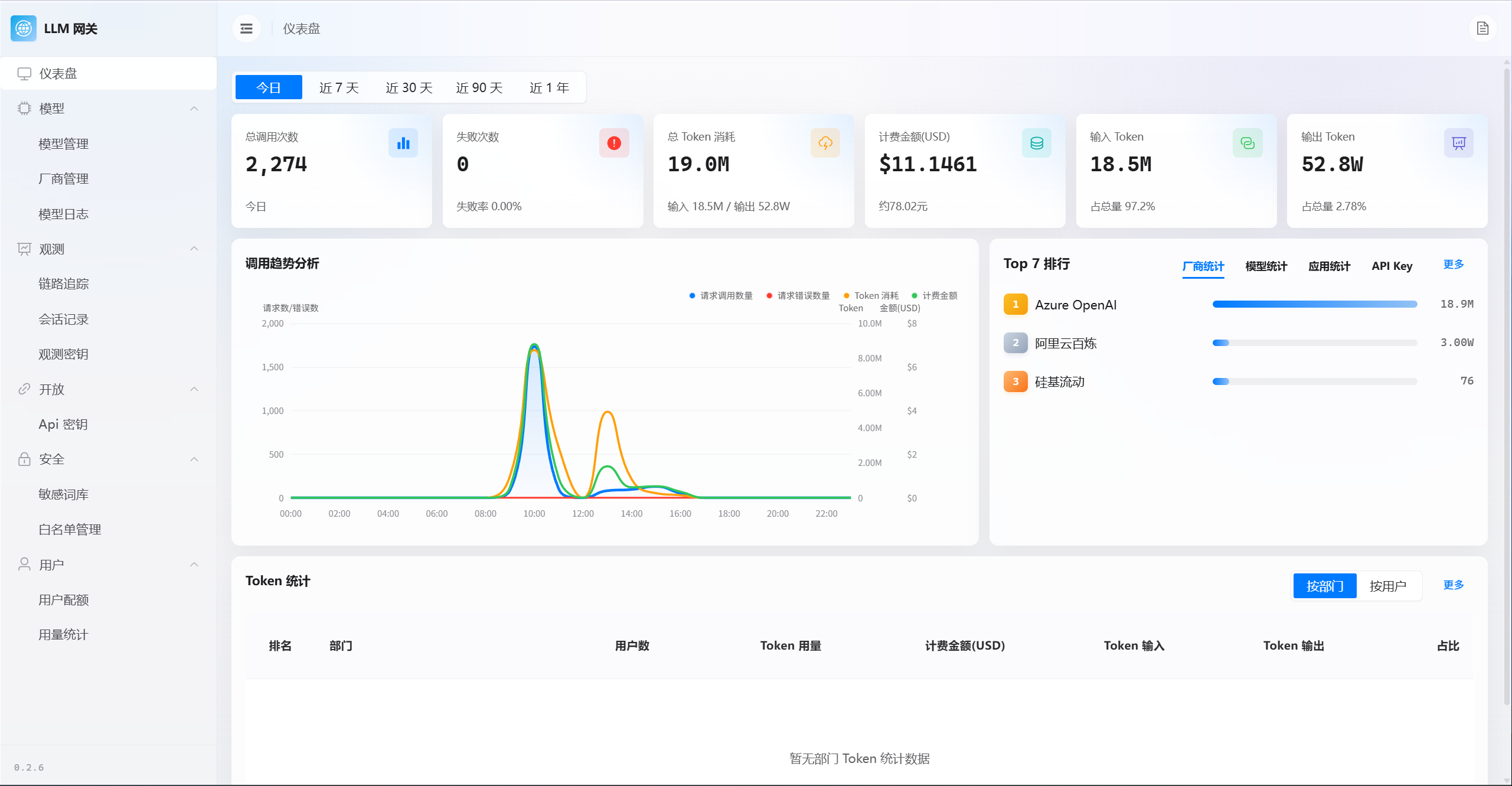Select 近 1 年 time range

tap(549, 87)
